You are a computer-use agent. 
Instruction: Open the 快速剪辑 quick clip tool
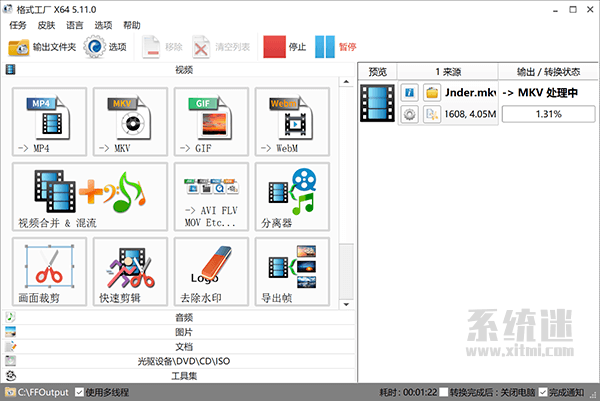[x=130, y=271]
